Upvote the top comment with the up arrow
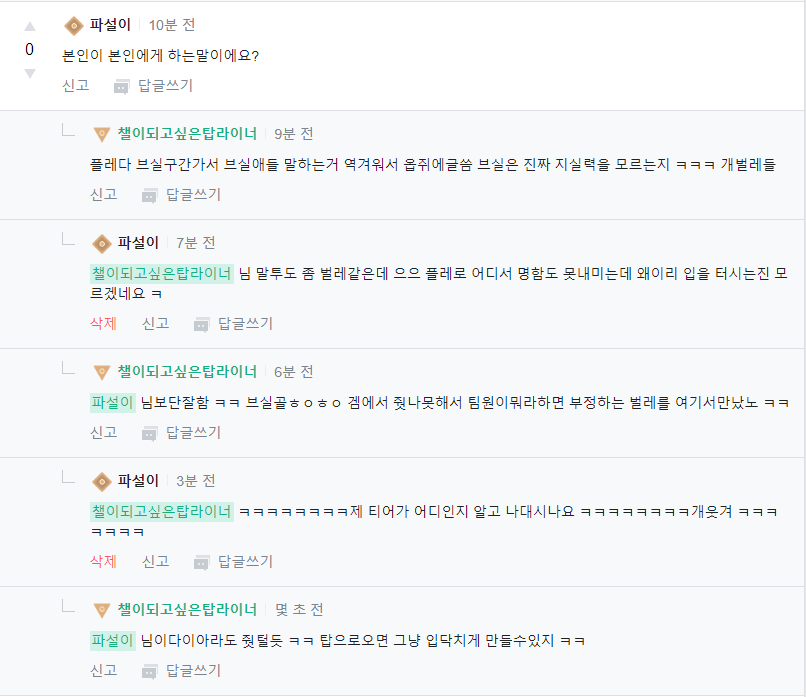This screenshot has width=806, height=697. tap(29, 27)
